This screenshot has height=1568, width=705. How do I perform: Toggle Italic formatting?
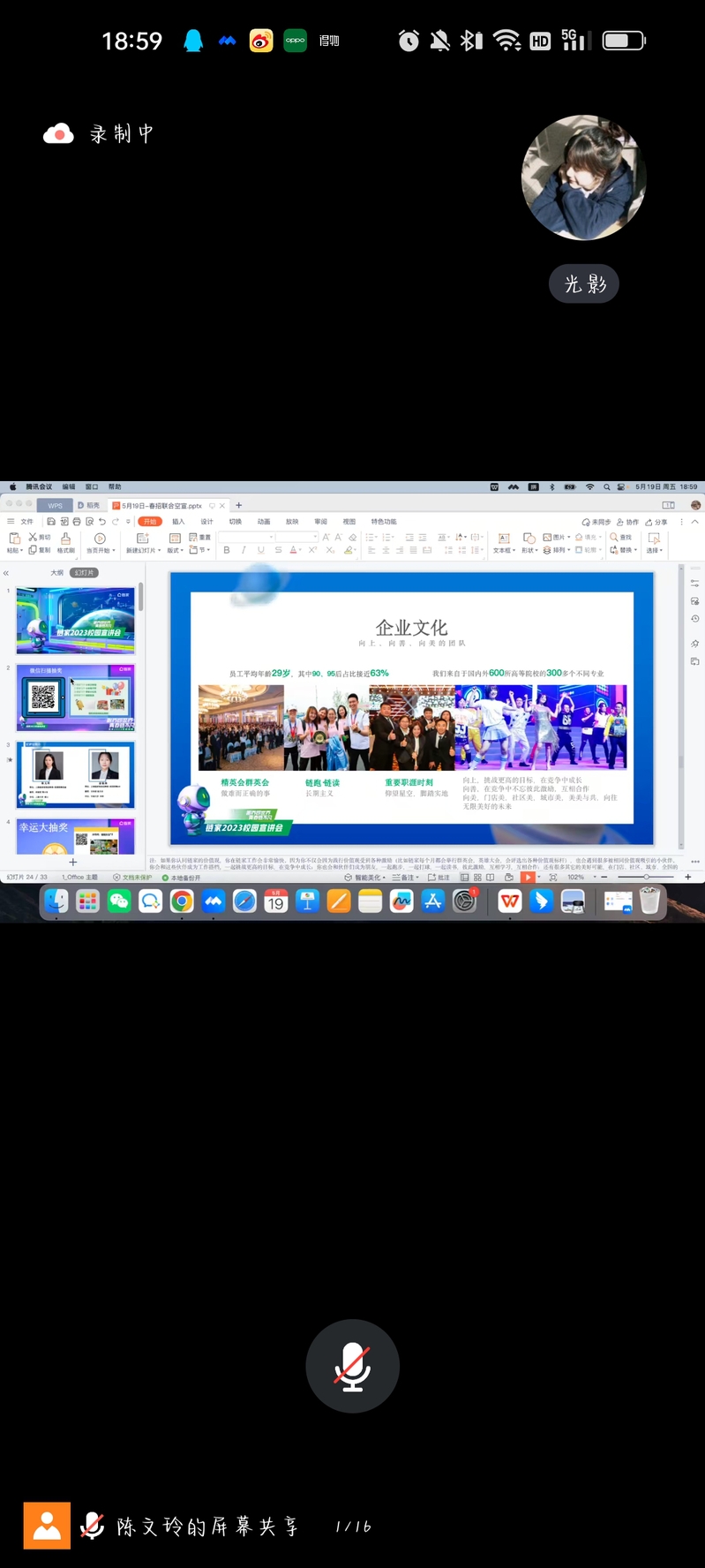coord(244,550)
